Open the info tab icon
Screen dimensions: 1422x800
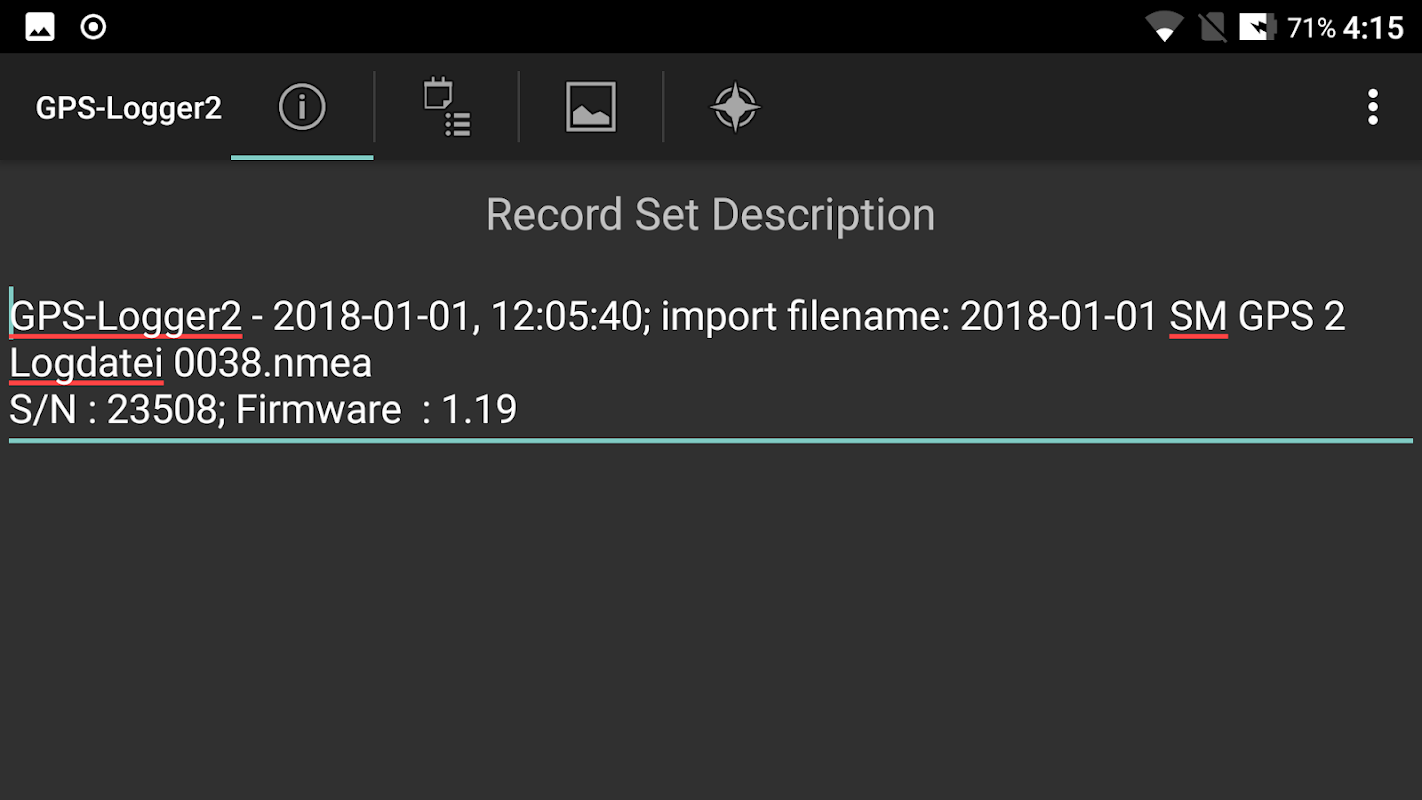click(302, 106)
